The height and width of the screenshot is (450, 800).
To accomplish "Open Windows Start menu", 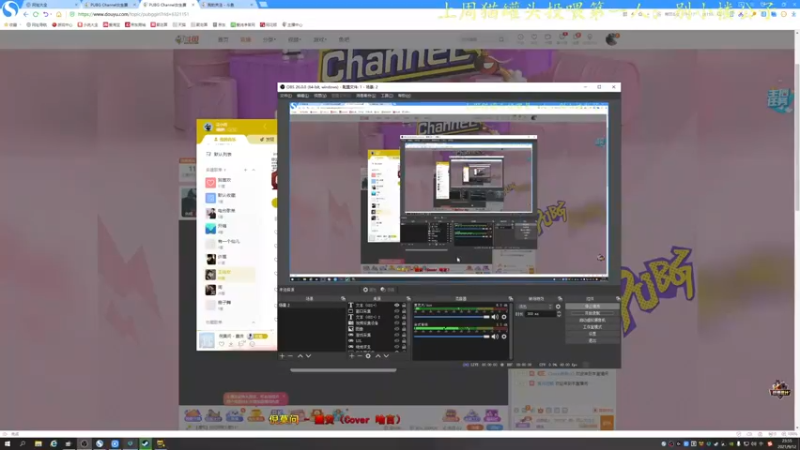I will click(7, 444).
